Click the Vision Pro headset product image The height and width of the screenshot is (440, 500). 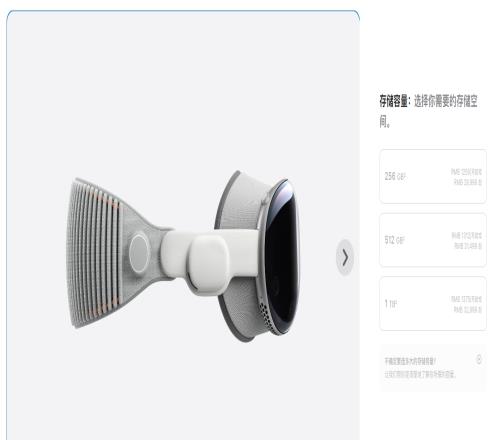tap(183, 257)
